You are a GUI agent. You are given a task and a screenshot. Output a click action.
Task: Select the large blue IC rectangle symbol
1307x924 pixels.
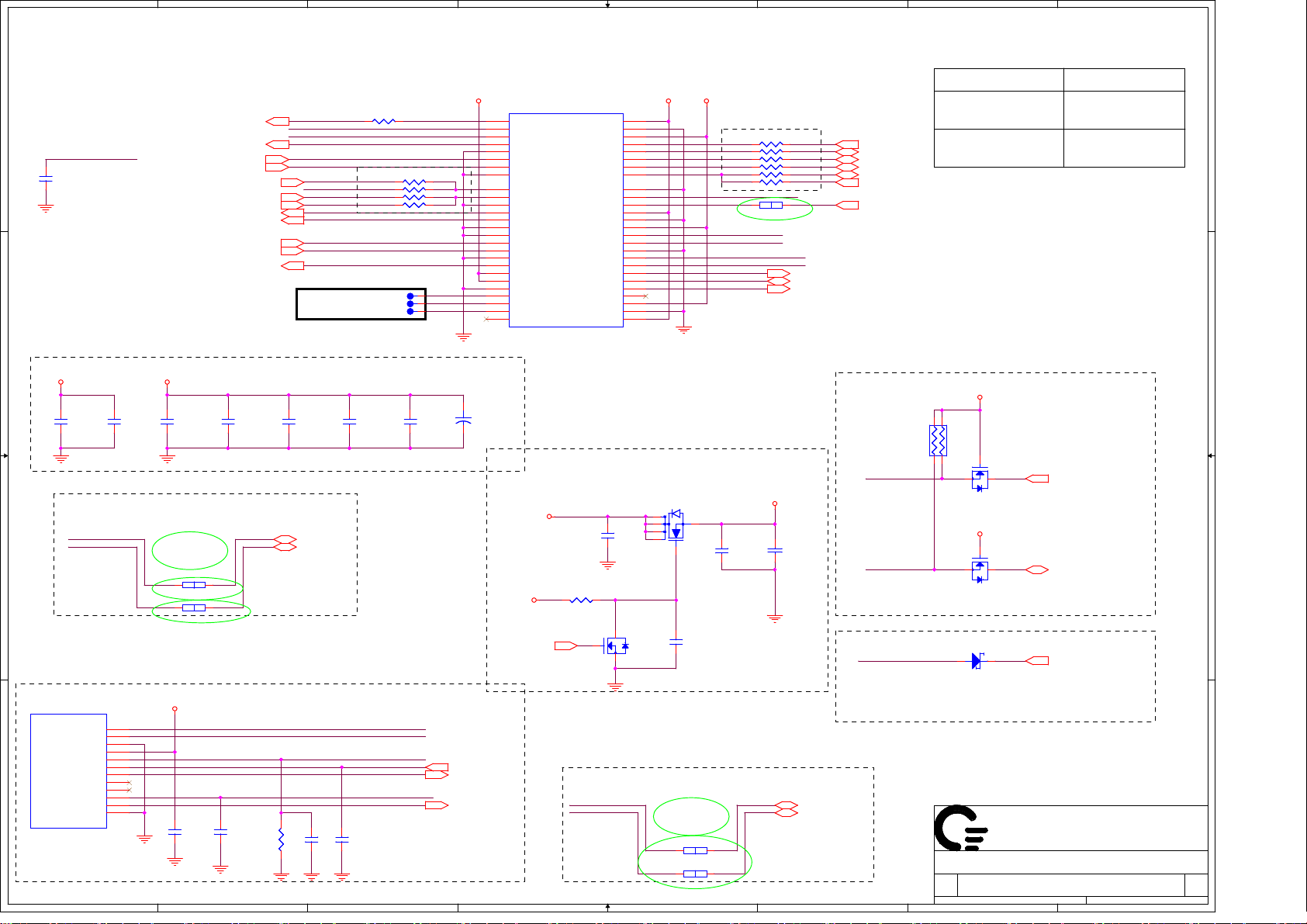(566, 220)
